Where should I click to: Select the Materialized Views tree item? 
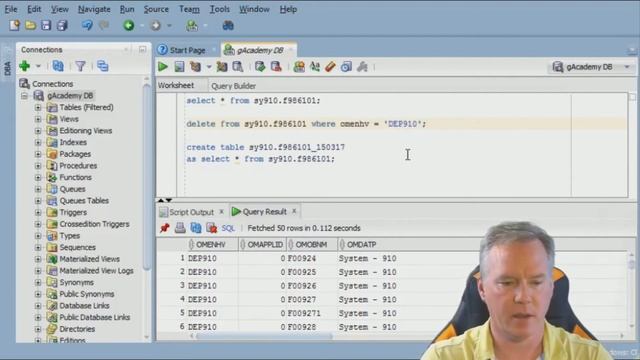pos(89,259)
